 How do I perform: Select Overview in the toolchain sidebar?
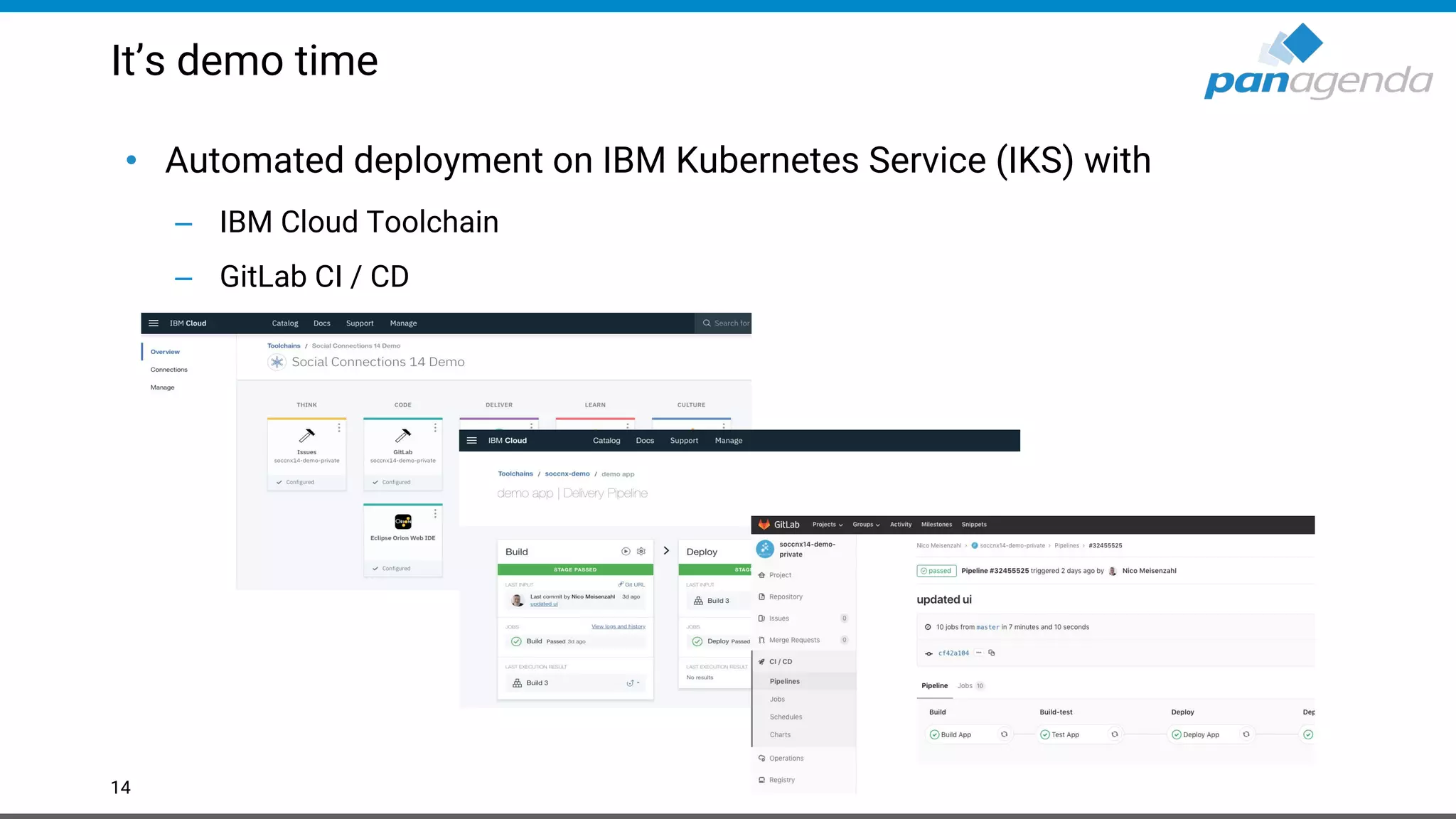click(165, 352)
